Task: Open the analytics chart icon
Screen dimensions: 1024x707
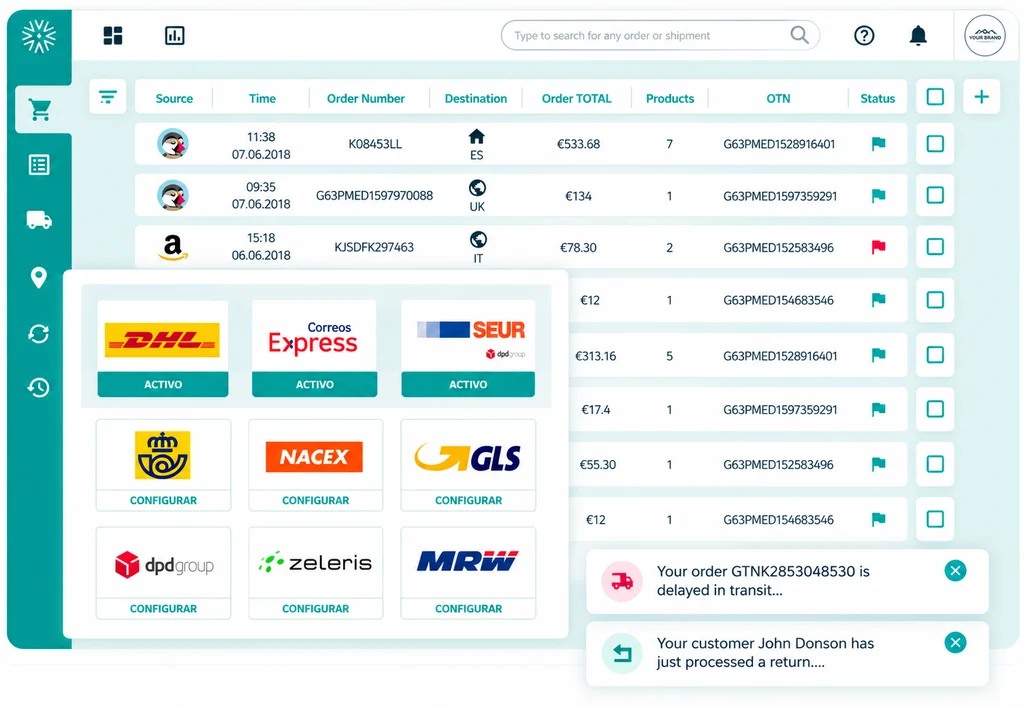Action: [174, 35]
